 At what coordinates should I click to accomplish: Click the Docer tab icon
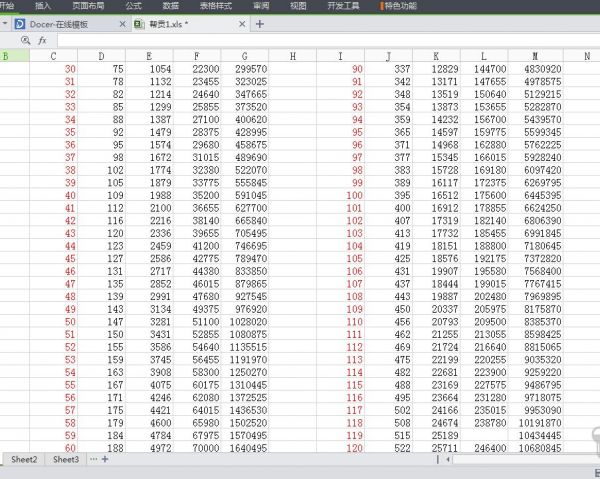click(19, 24)
